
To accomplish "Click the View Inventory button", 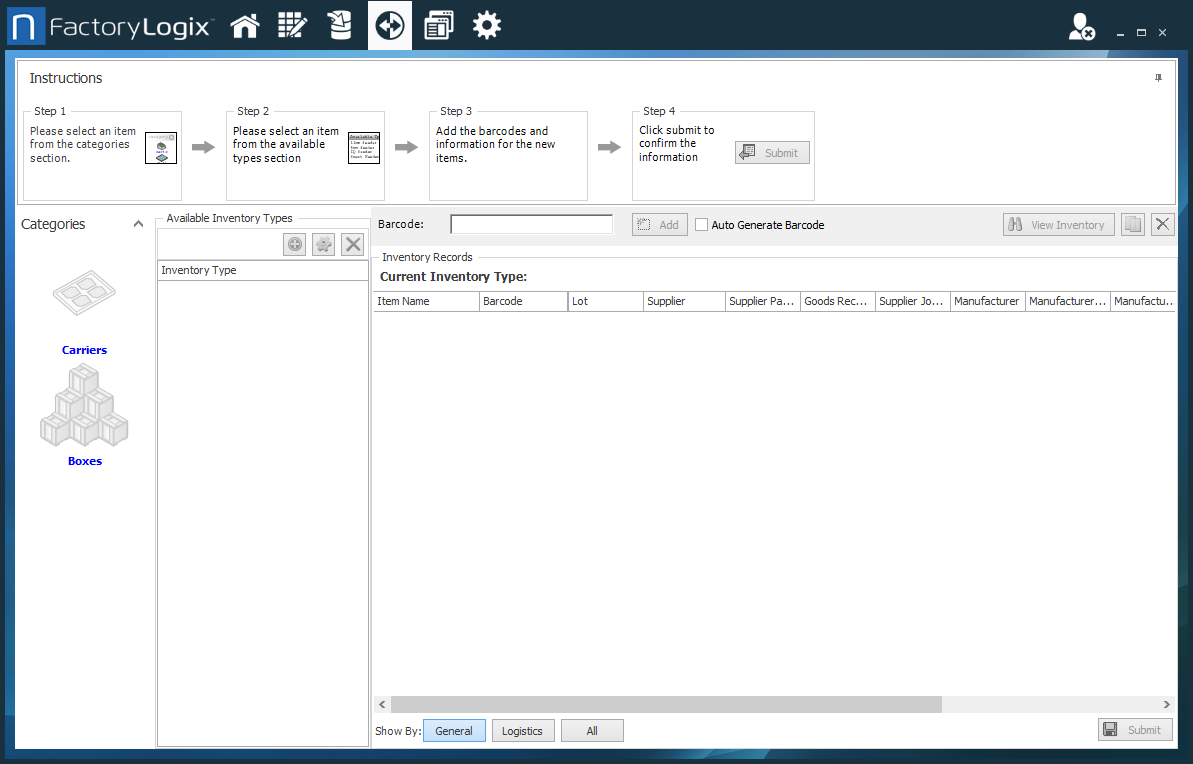I will click(1058, 224).
